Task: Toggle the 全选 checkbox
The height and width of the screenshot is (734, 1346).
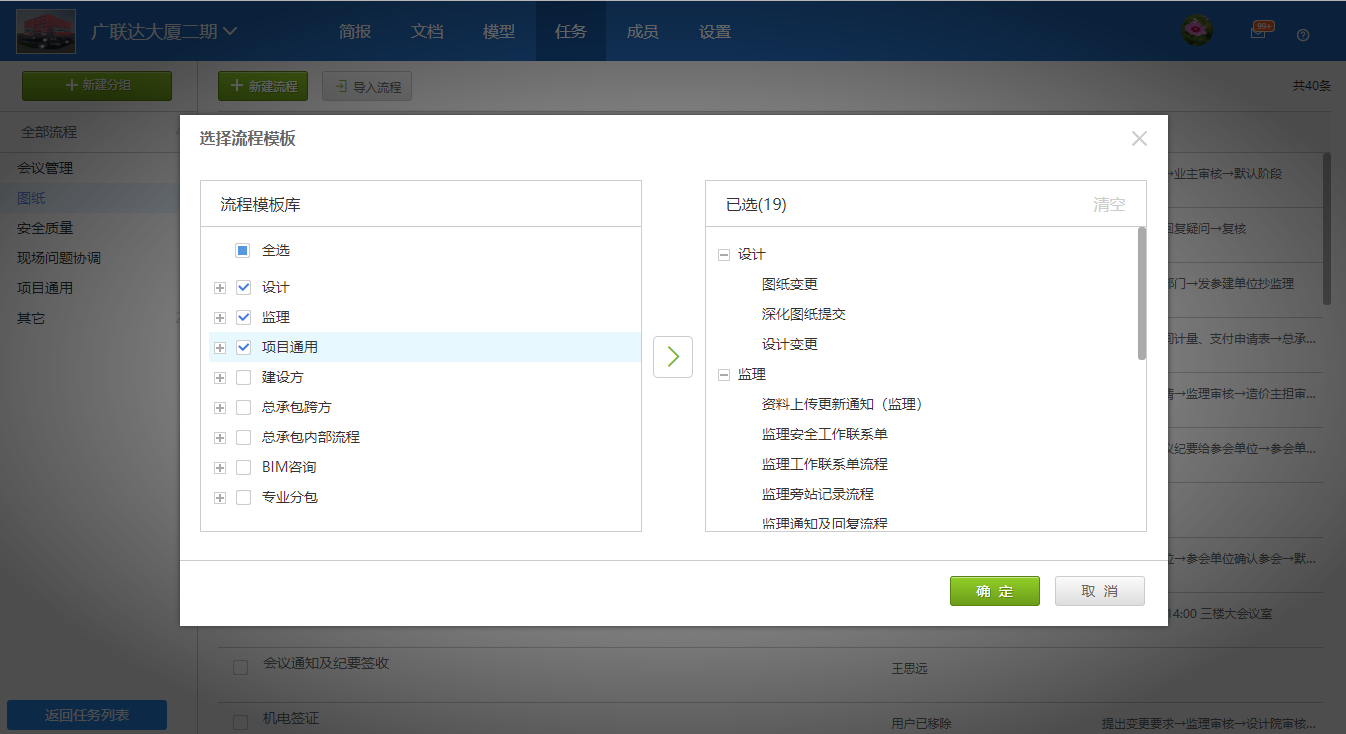Action: [x=242, y=251]
